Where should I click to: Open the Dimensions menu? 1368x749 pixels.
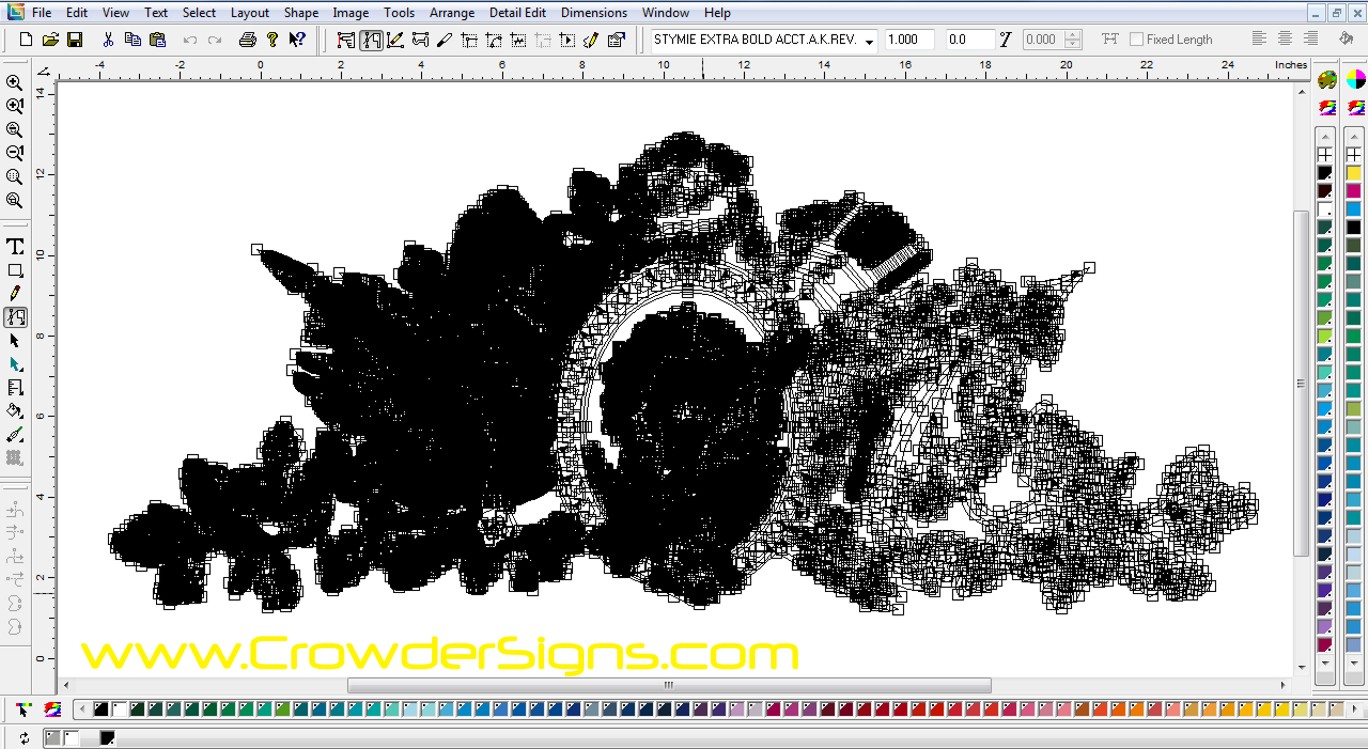[x=594, y=13]
